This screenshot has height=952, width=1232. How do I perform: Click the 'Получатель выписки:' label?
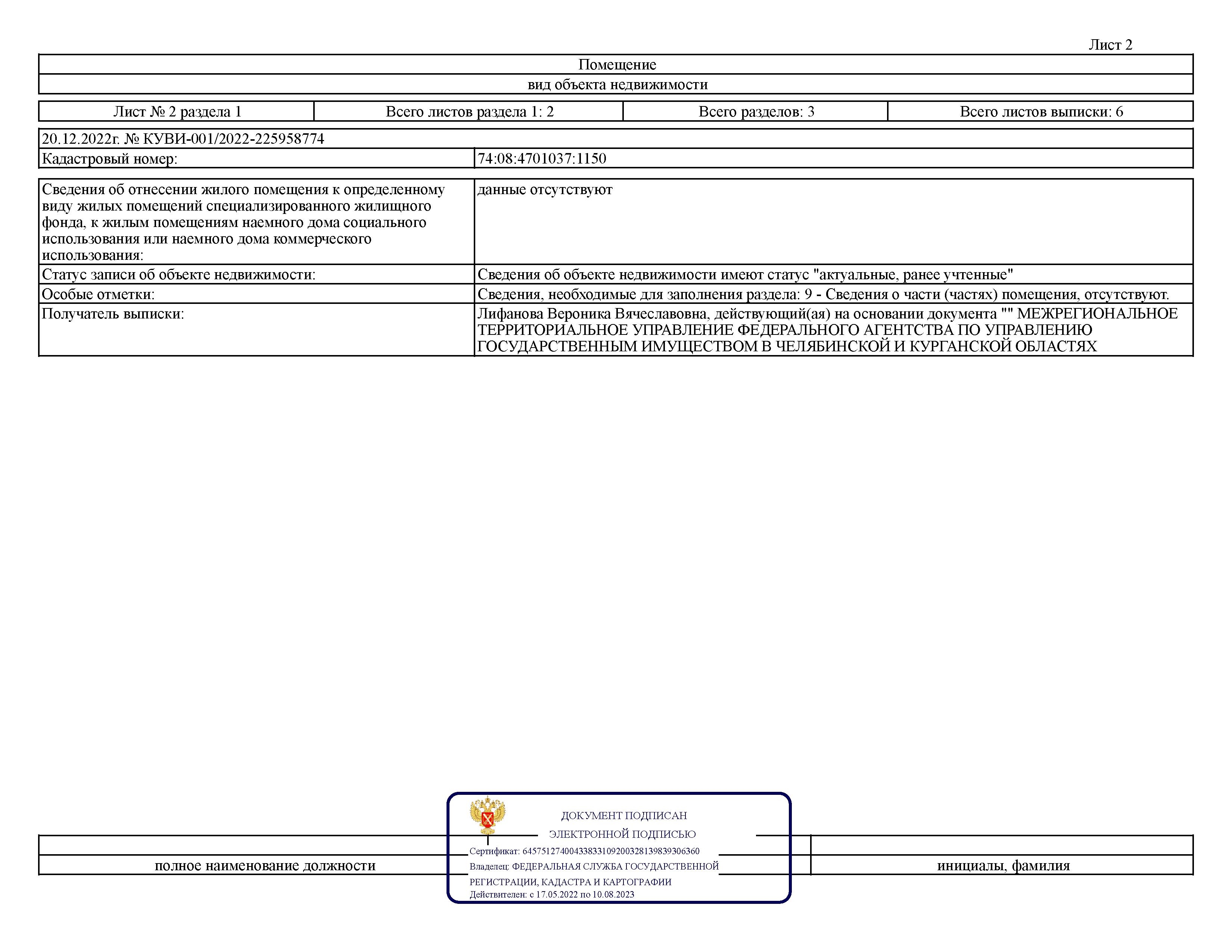point(113,314)
